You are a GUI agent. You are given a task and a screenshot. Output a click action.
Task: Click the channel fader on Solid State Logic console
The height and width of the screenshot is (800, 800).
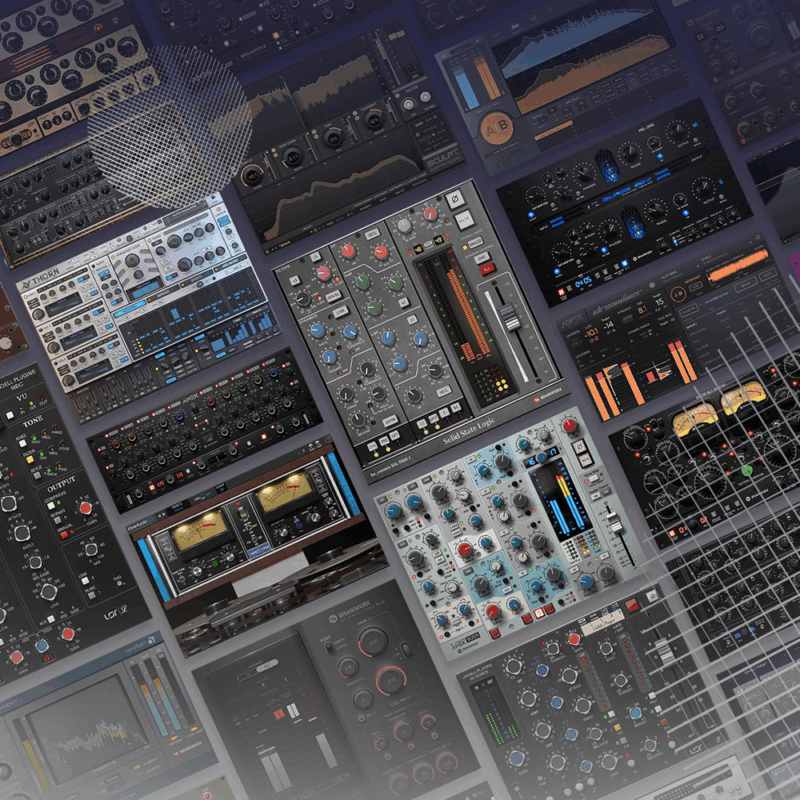[511, 317]
